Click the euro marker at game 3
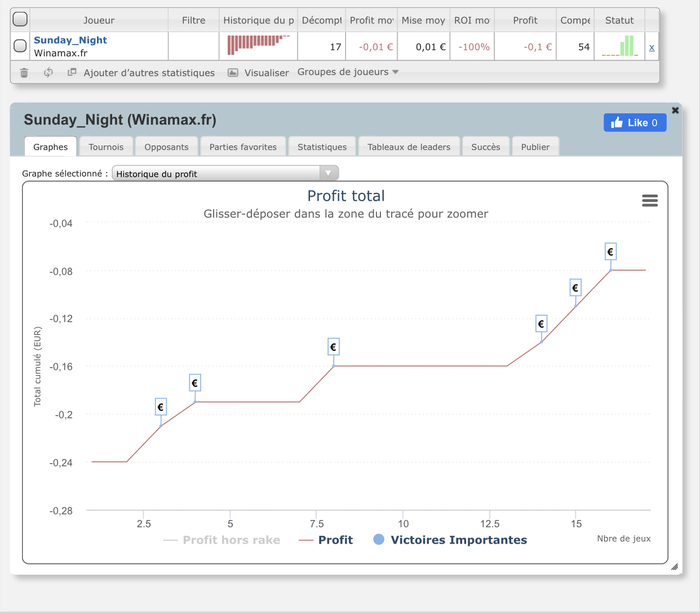 pyautogui.click(x=161, y=407)
